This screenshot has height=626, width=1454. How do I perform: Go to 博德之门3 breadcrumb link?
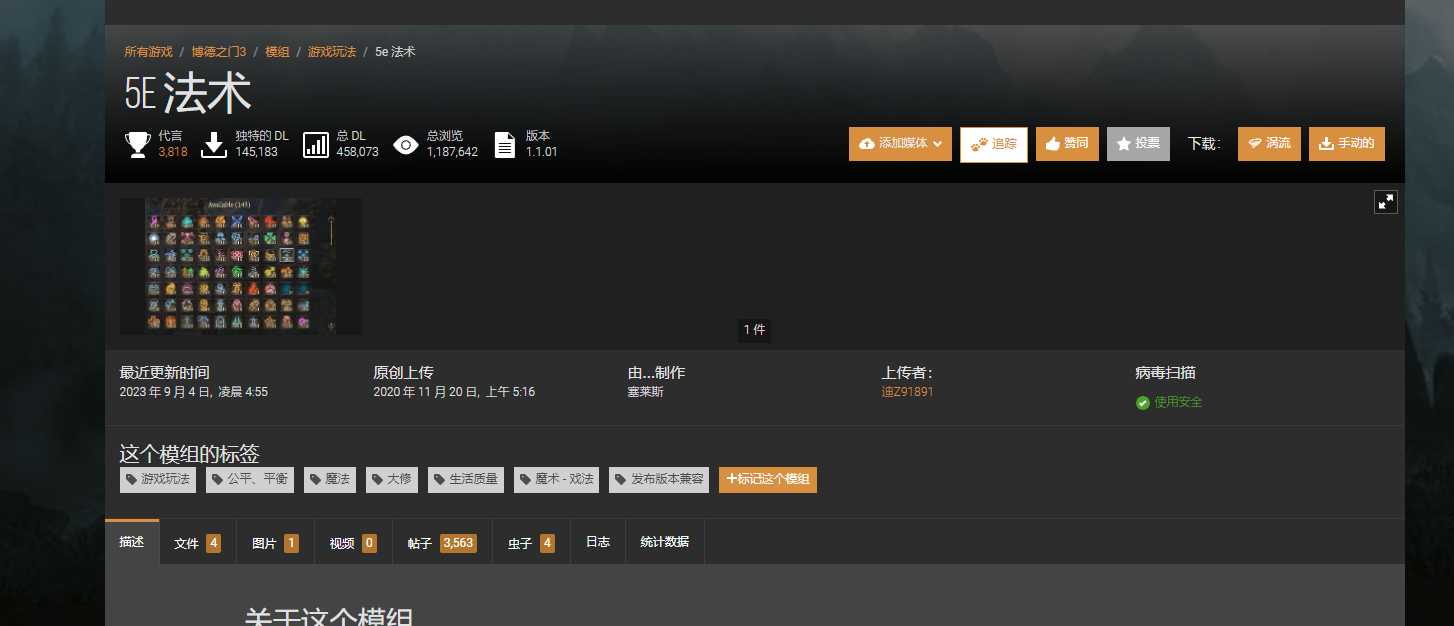click(218, 52)
